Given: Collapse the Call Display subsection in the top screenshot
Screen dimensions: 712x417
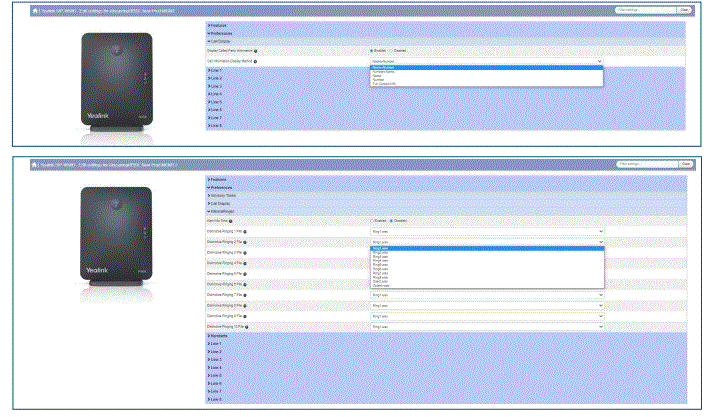Looking at the screenshot, I should pyautogui.click(x=445, y=41).
